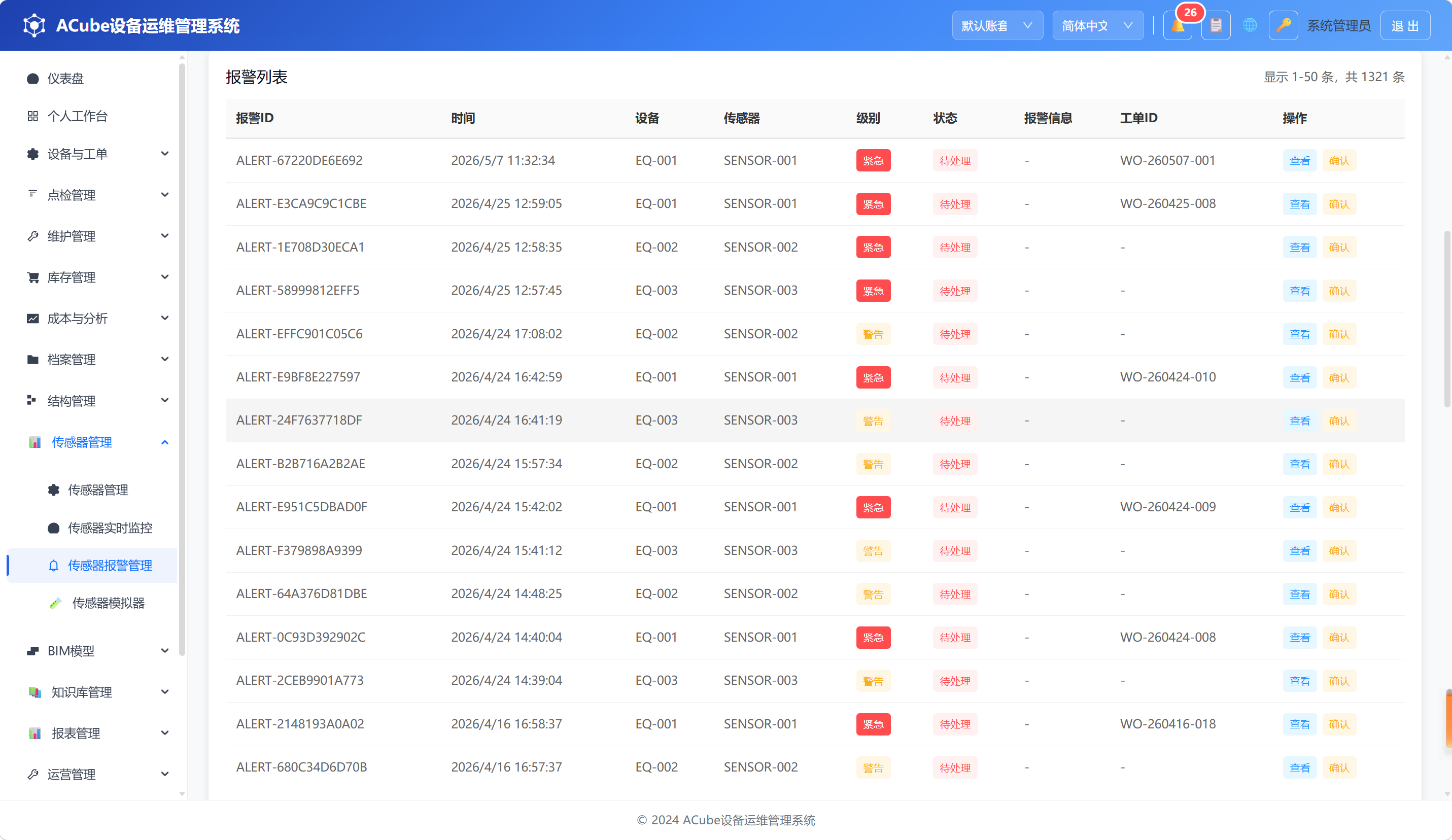Click 待处理 status in ALERT-2148193A0A02 row

click(x=955, y=725)
